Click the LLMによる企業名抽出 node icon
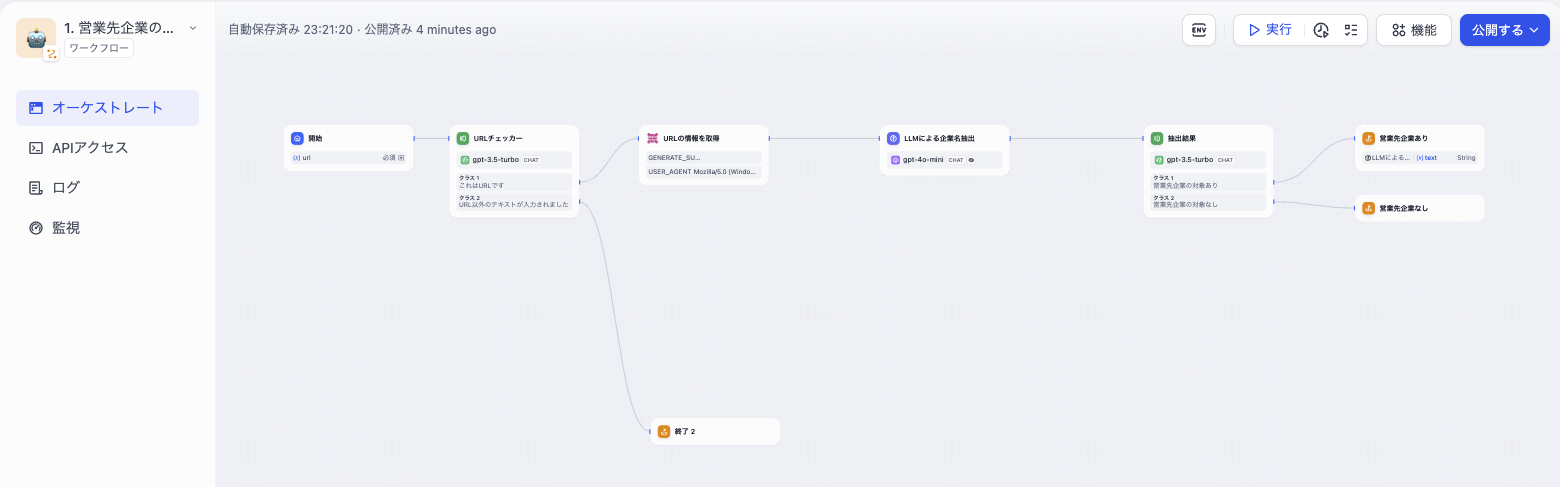 click(x=894, y=138)
